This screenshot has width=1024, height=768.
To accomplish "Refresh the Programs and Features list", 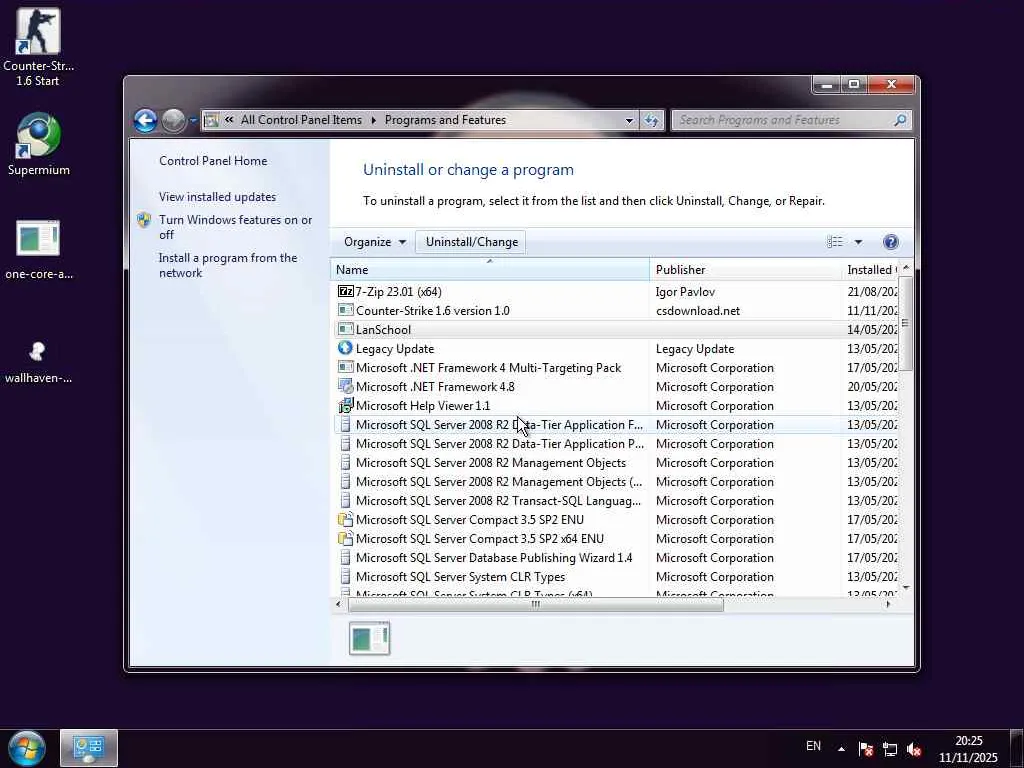I will pos(651,120).
